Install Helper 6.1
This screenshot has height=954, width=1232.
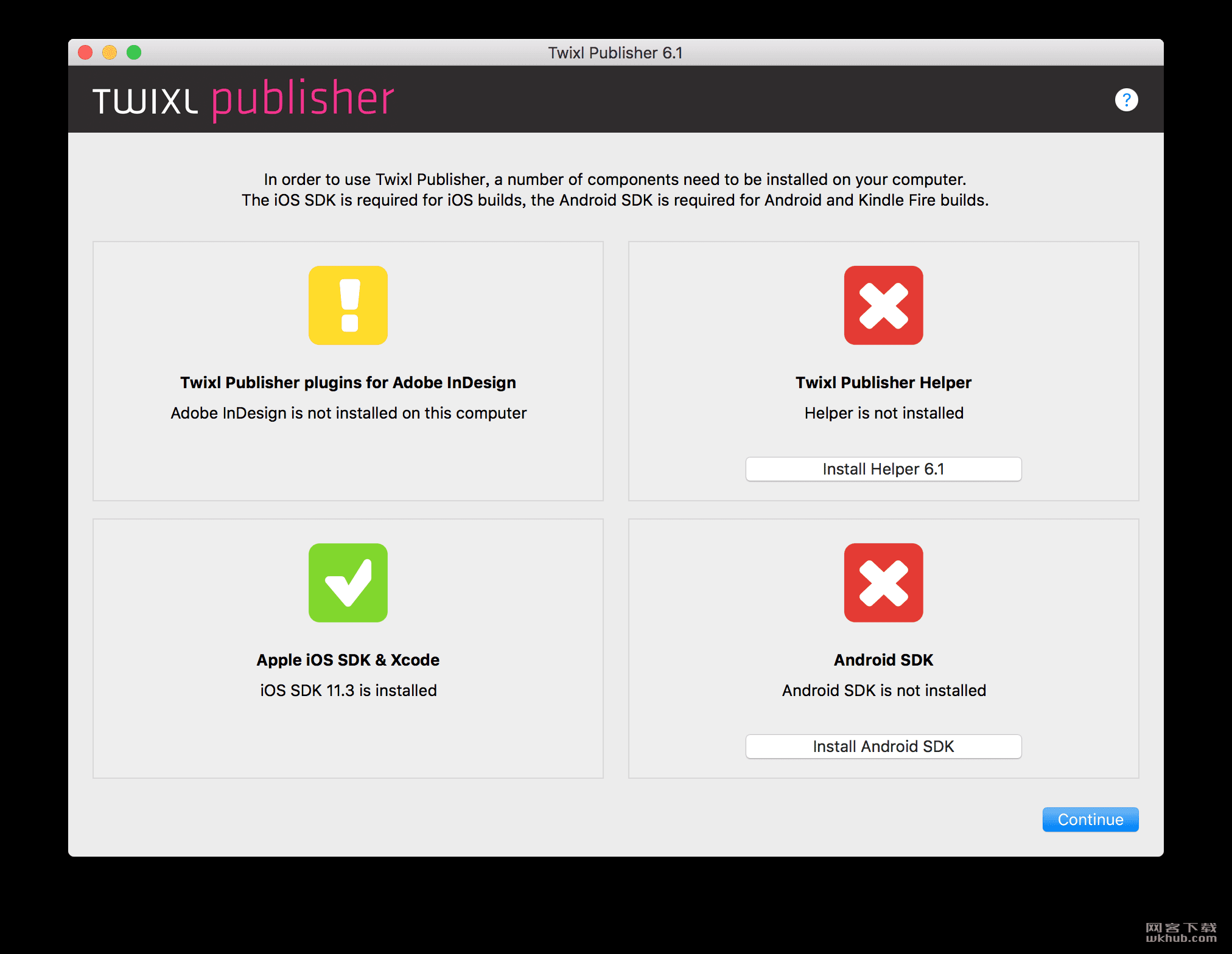pos(883,469)
